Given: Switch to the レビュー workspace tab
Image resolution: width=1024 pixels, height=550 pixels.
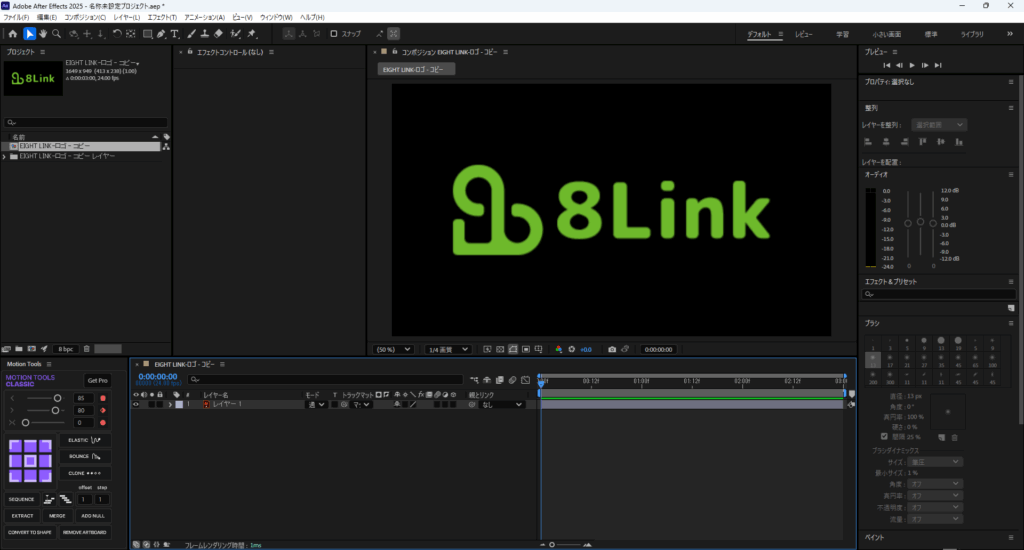Looking at the screenshot, I should tap(804, 34).
